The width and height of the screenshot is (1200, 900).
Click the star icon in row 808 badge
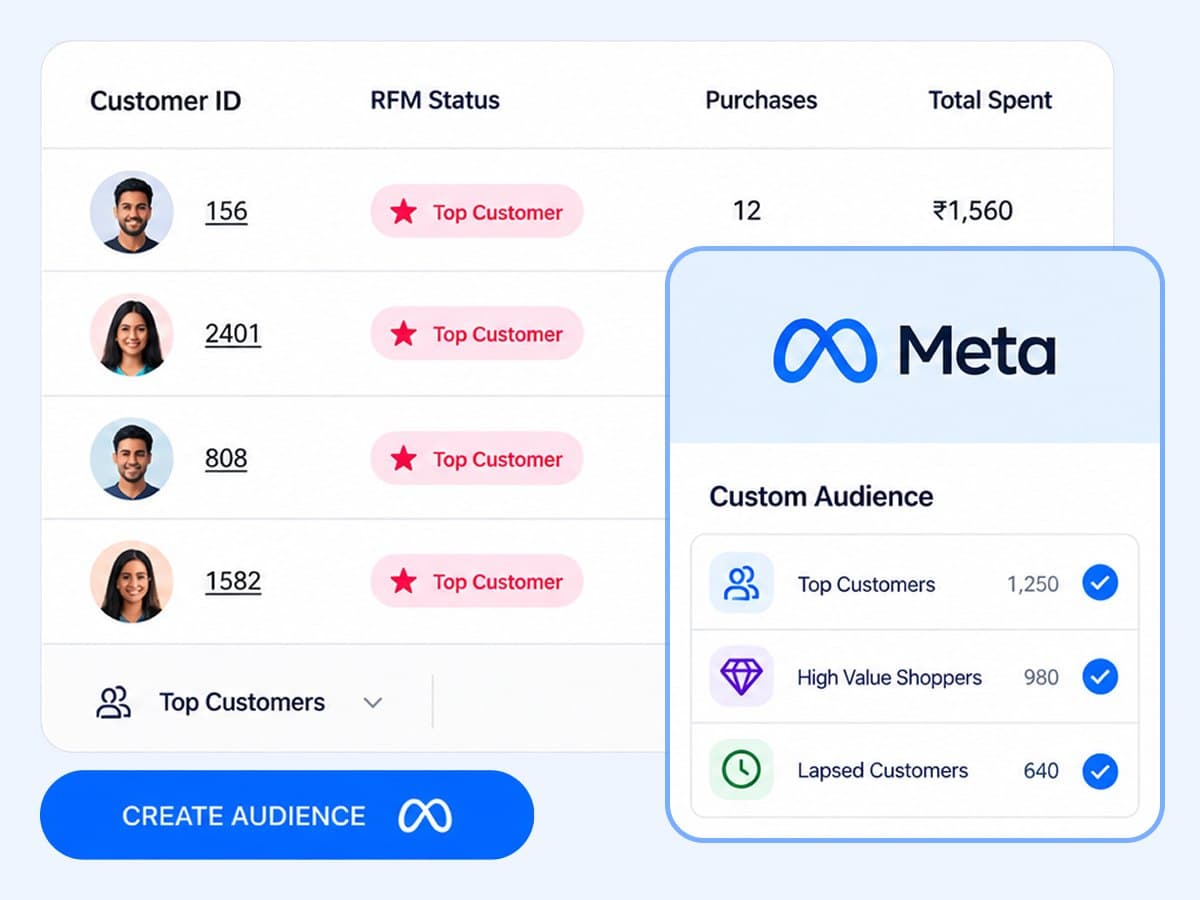click(404, 458)
